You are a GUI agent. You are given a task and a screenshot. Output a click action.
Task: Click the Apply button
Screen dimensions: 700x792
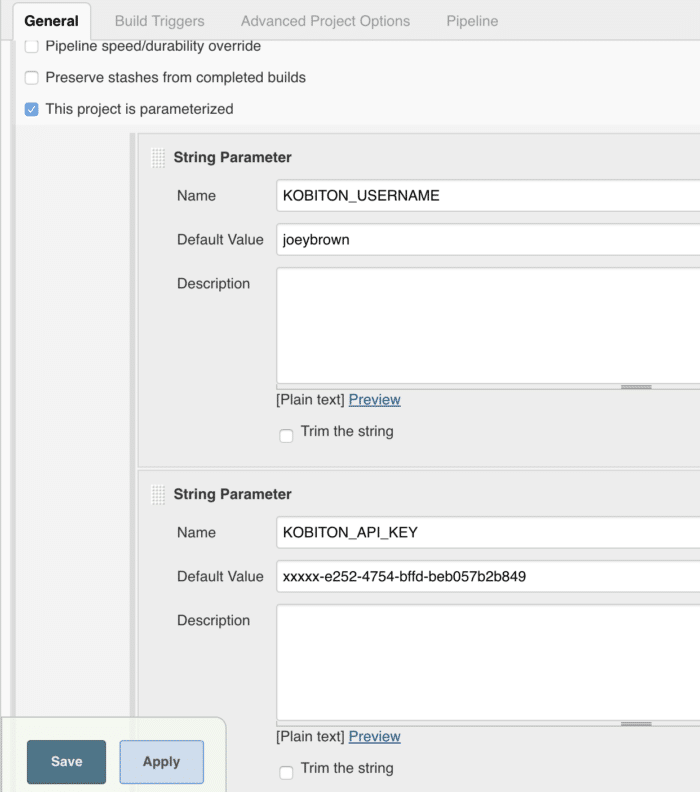[x=162, y=762]
